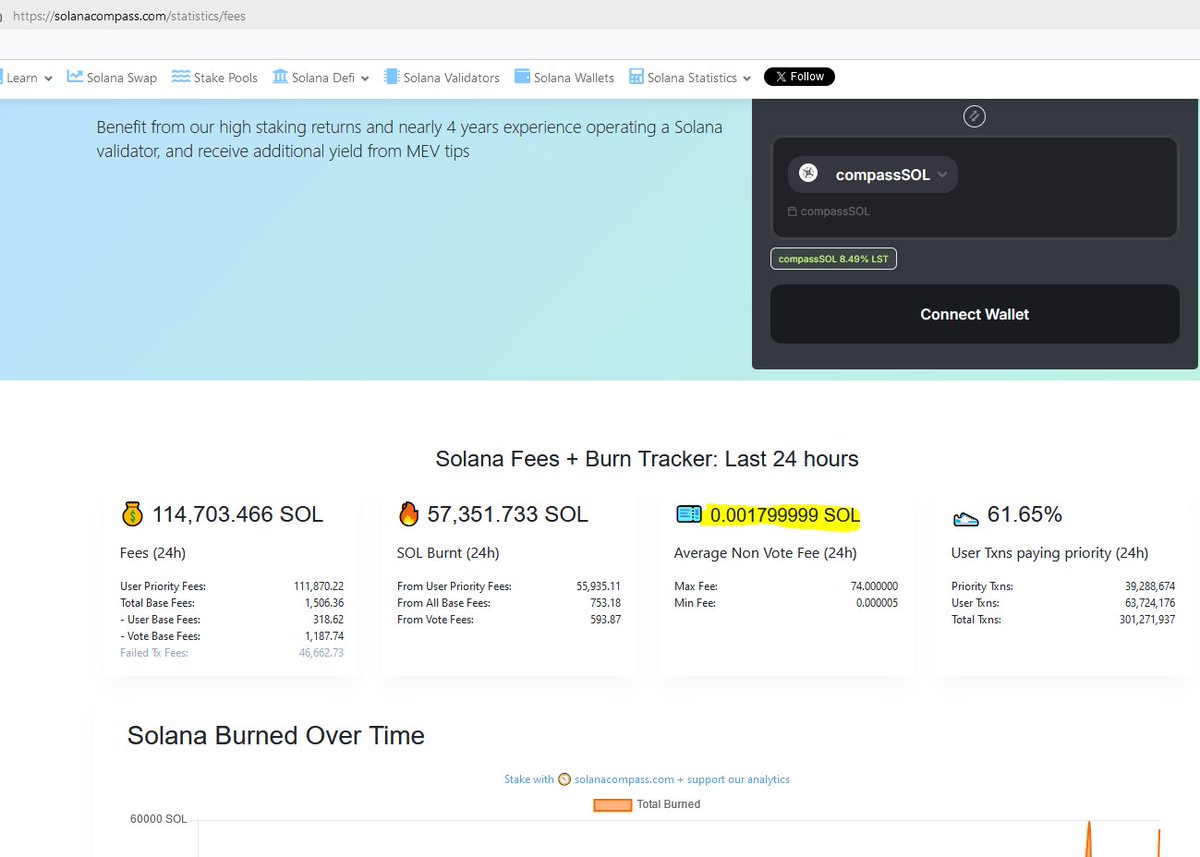
Task: Click the Connect Wallet button
Action: click(x=975, y=314)
